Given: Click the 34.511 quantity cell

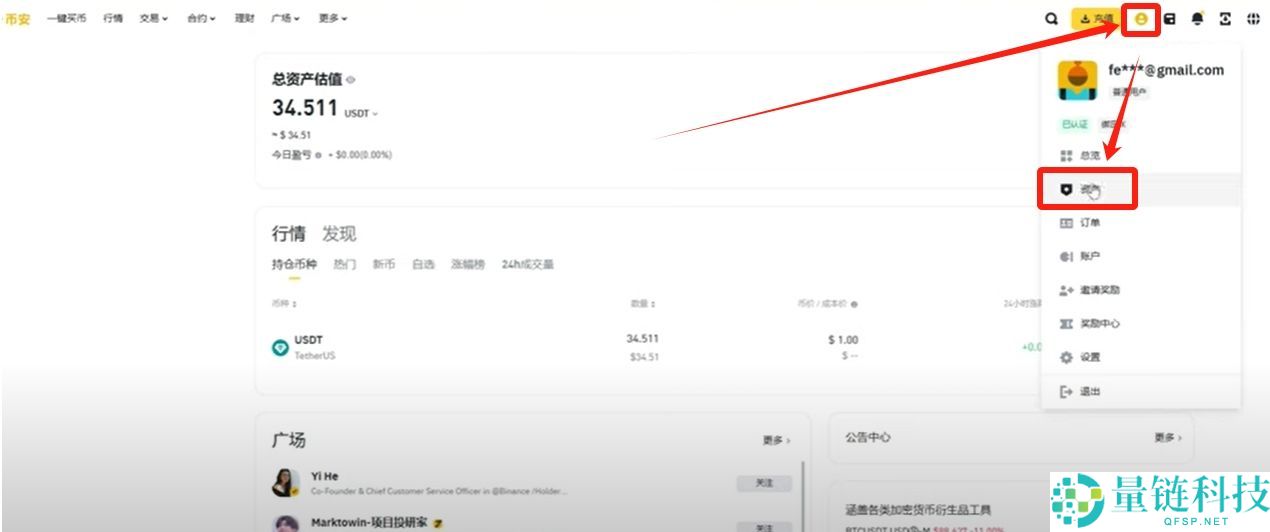Looking at the screenshot, I should point(642,339).
